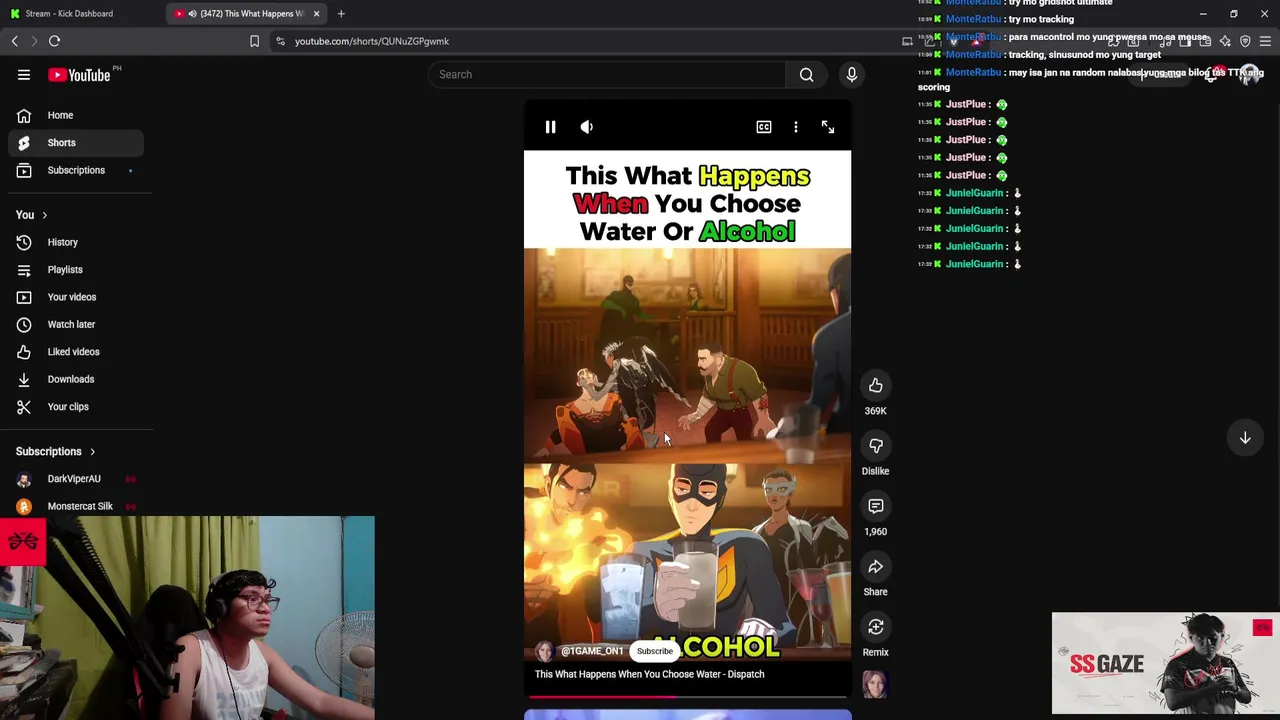Open Subscriptions feed in sidebar
The width and height of the screenshot is (1280, 720).
point(76,170)
